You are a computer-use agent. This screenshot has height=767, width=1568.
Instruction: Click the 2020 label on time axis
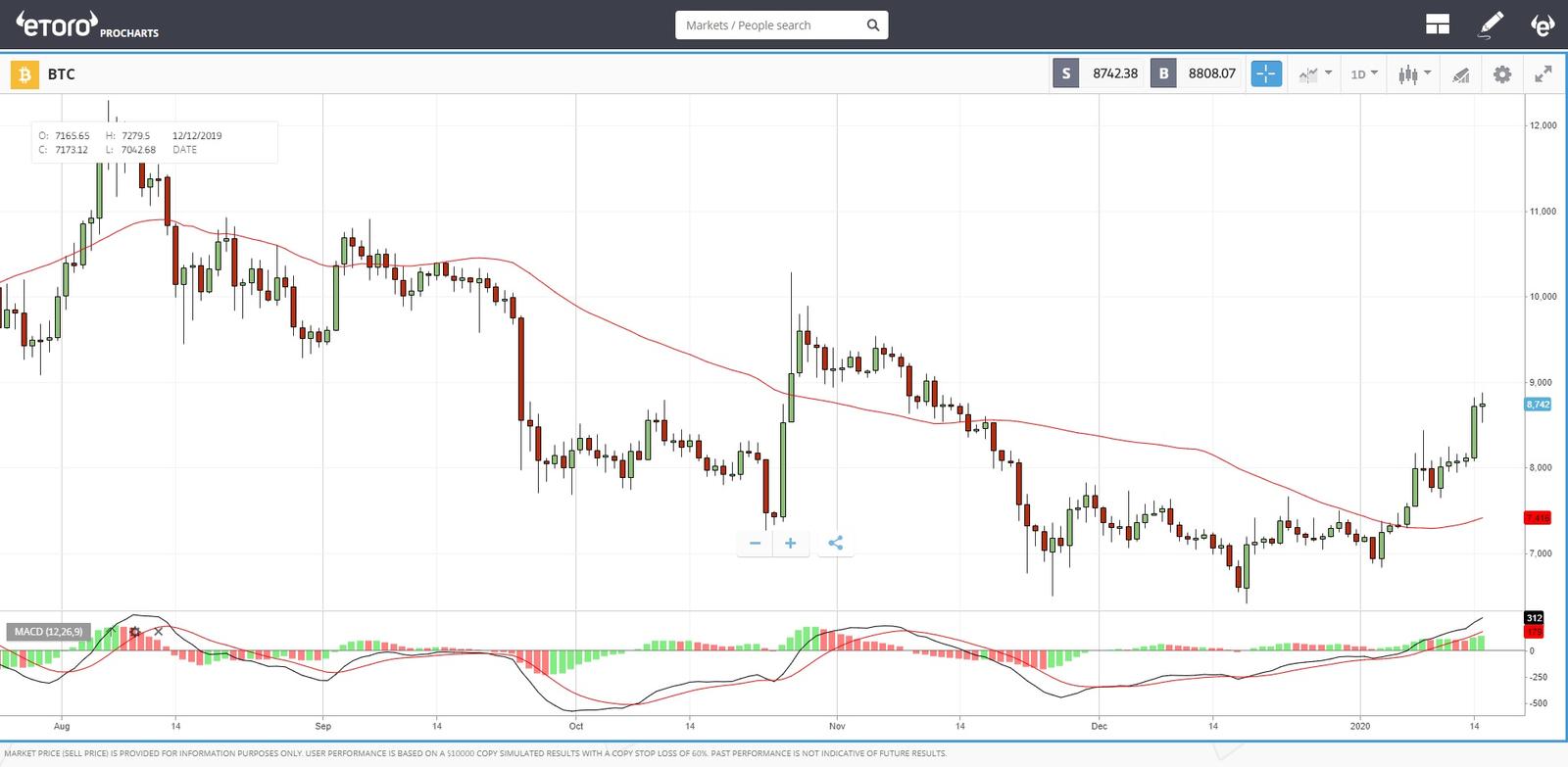pos(1361,726)
